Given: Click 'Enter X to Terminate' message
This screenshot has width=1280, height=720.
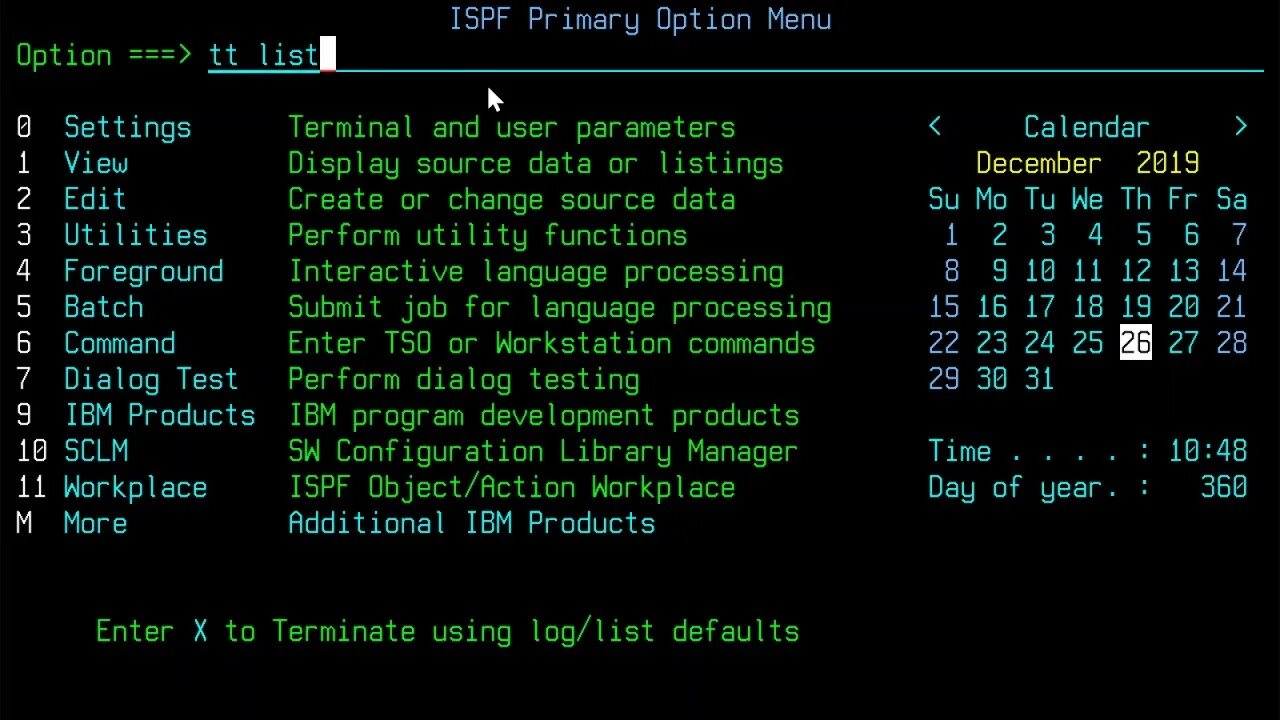Looking at the screenshot, I should tap(447, 631).
